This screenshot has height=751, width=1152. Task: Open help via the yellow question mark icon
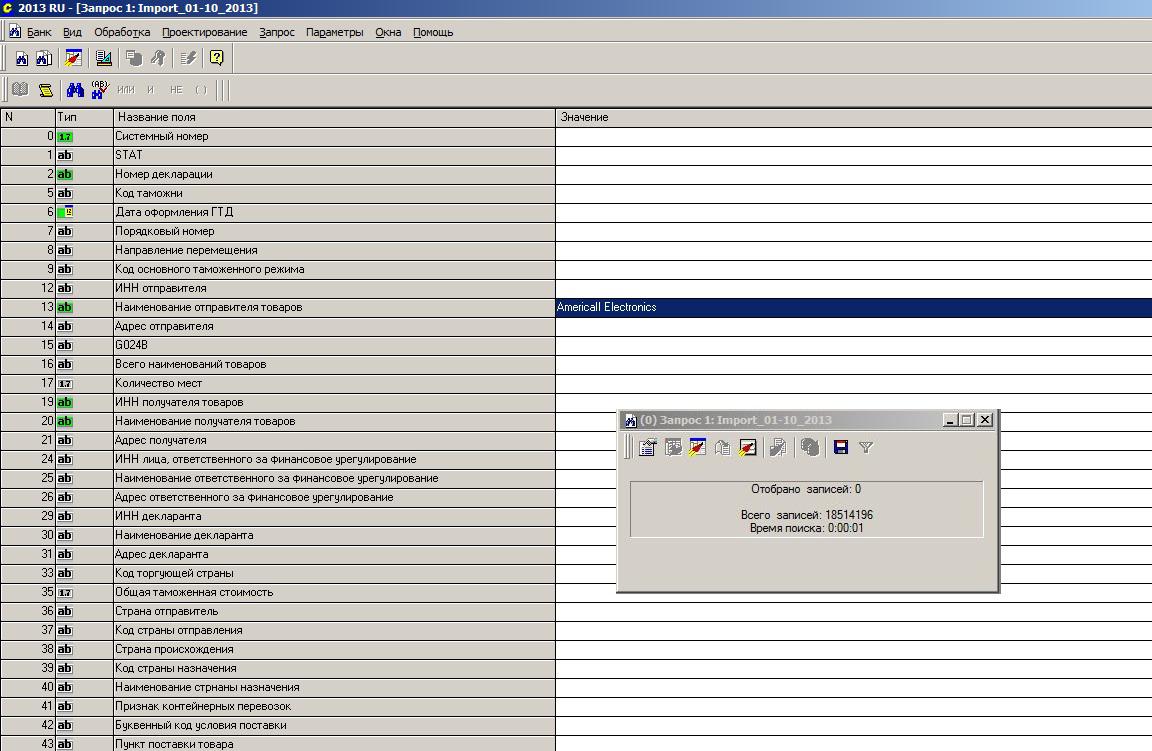(217, 58)
